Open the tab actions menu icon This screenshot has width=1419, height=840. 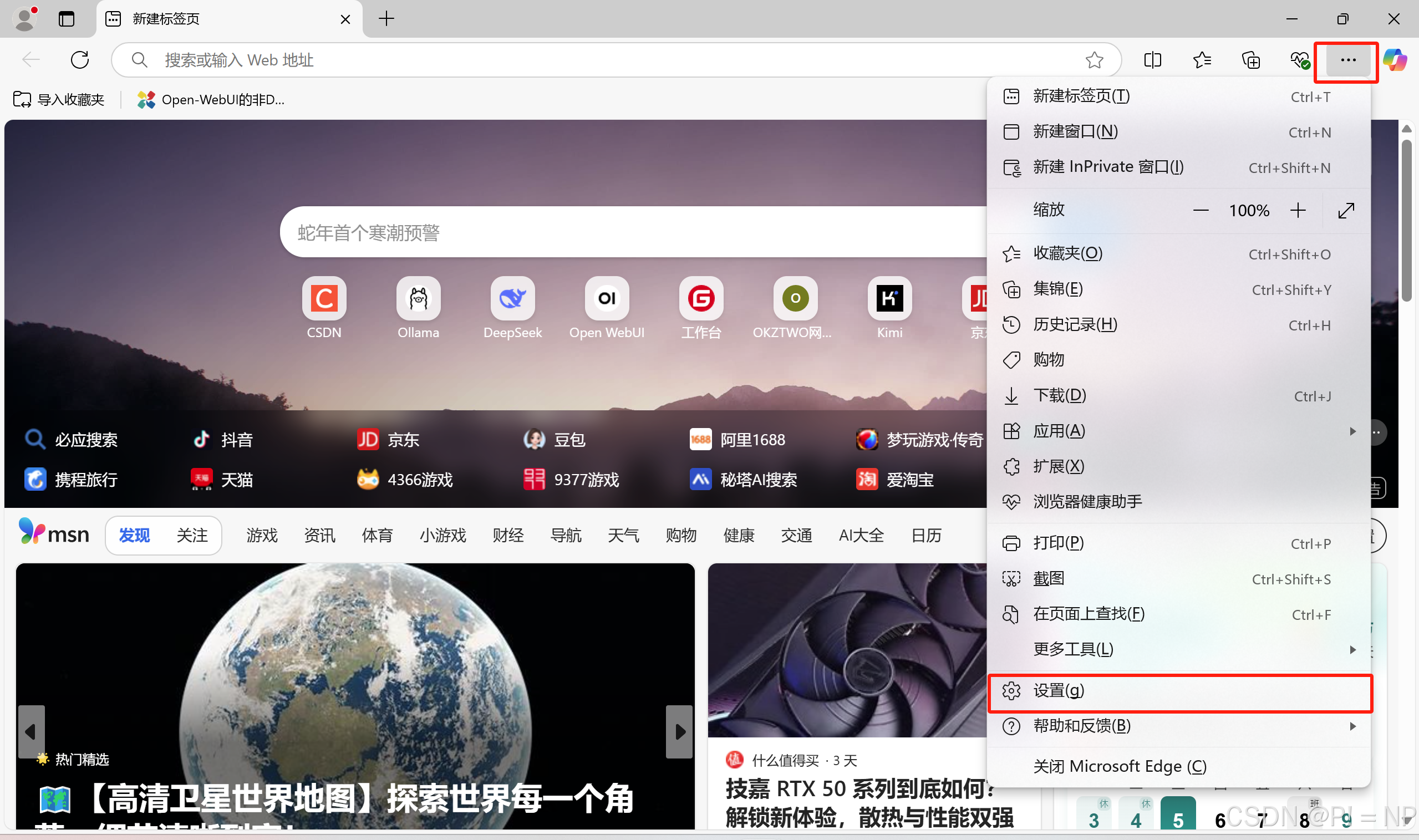66,19
